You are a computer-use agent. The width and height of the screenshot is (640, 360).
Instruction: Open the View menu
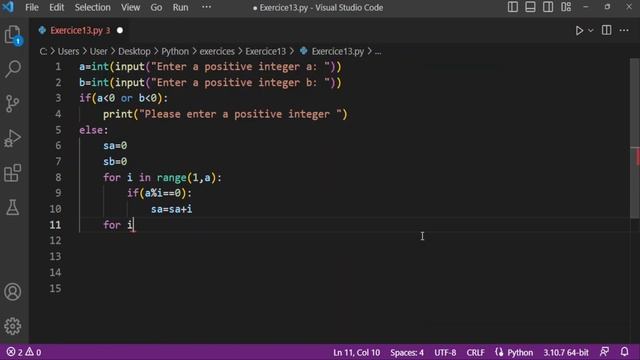[130, 7]
